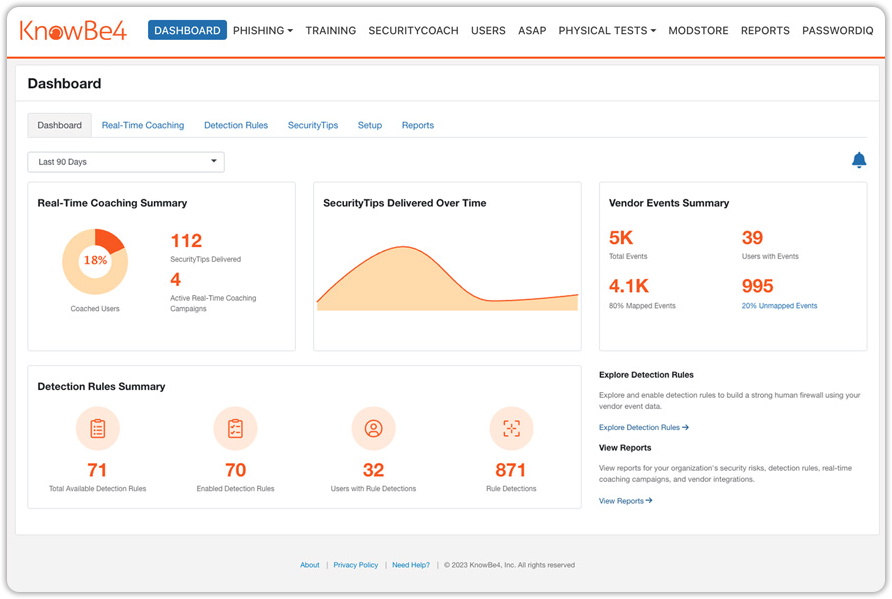Select the SecurityTips tab

(313, 125)
